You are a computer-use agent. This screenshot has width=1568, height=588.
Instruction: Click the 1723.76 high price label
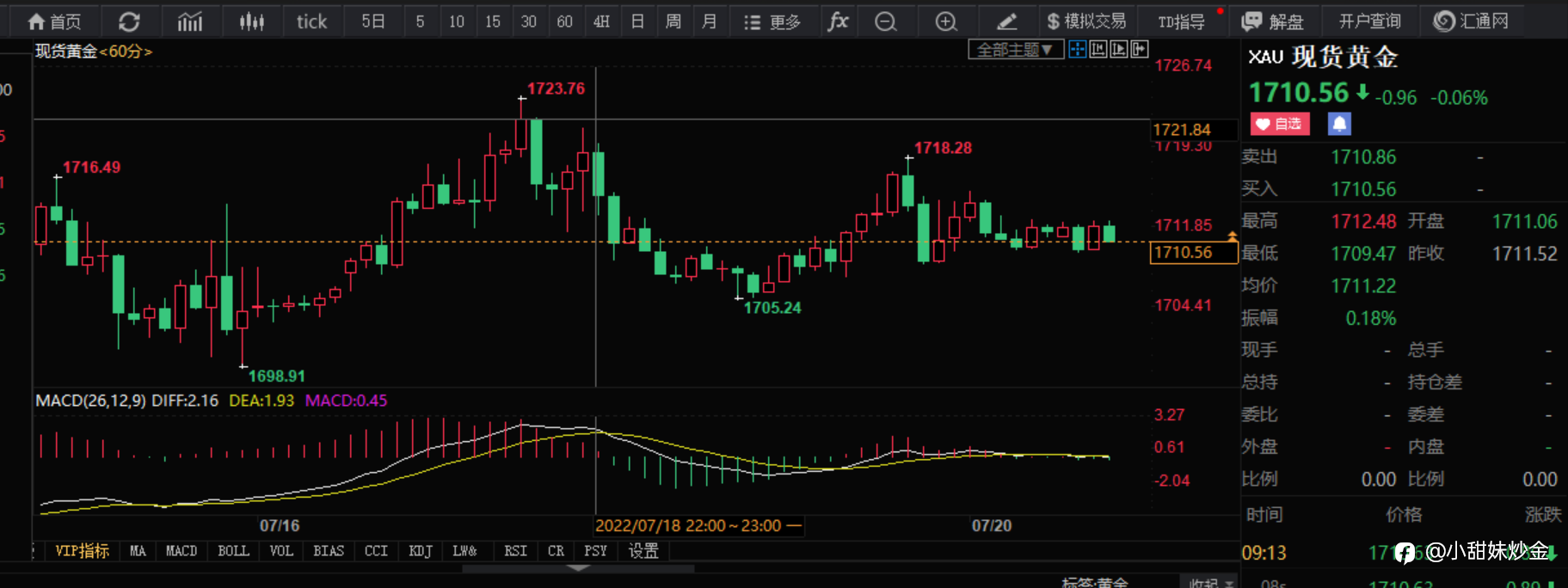coord(556,89)
